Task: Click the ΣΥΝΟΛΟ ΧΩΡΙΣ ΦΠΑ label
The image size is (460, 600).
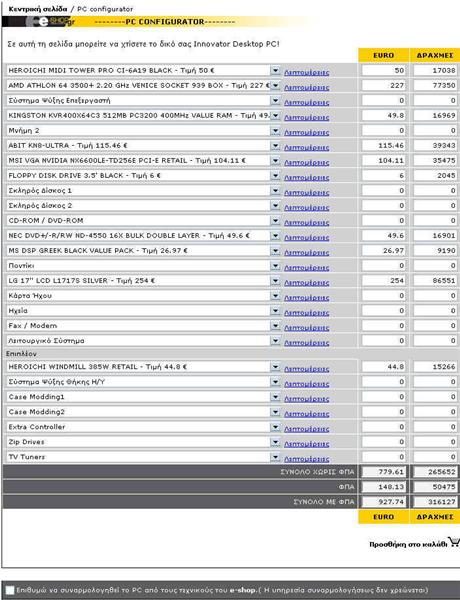Action: 317,472
